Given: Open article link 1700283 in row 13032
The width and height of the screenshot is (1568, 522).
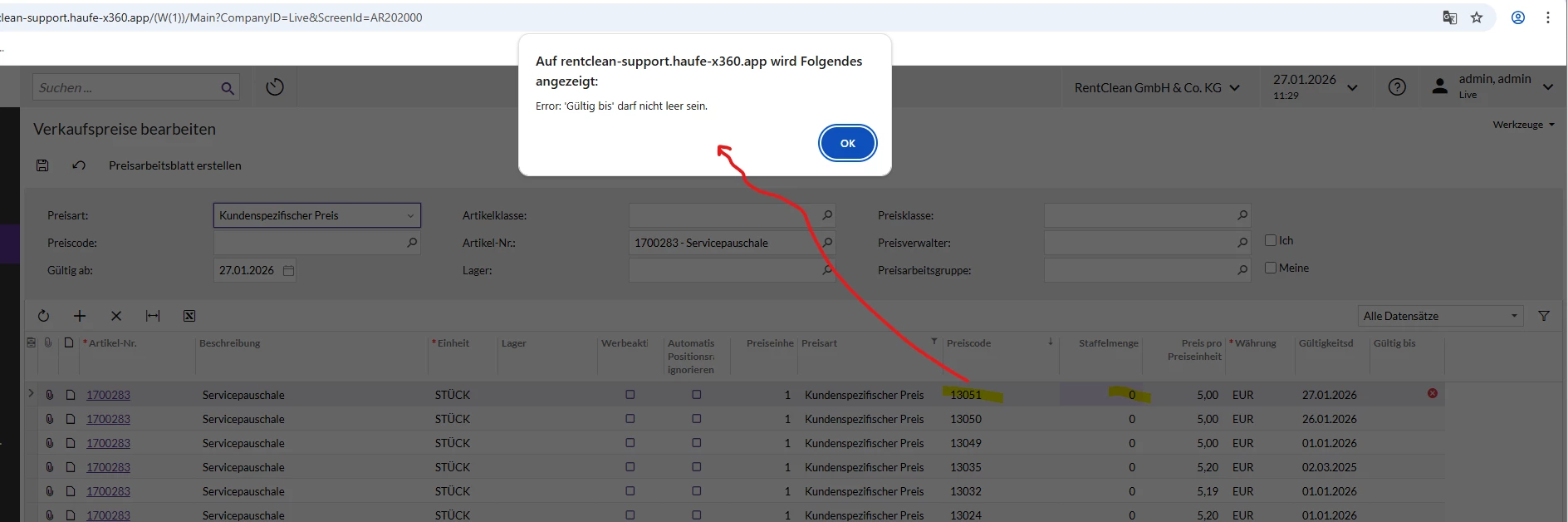Looking at the screenshot, I should click(x=108, y=491).
